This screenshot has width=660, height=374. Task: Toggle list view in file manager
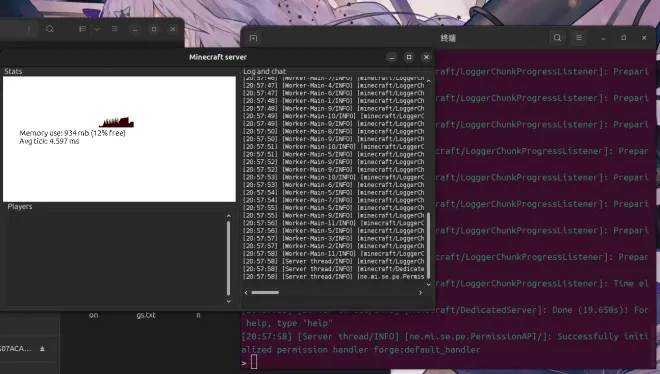point(82,29)
